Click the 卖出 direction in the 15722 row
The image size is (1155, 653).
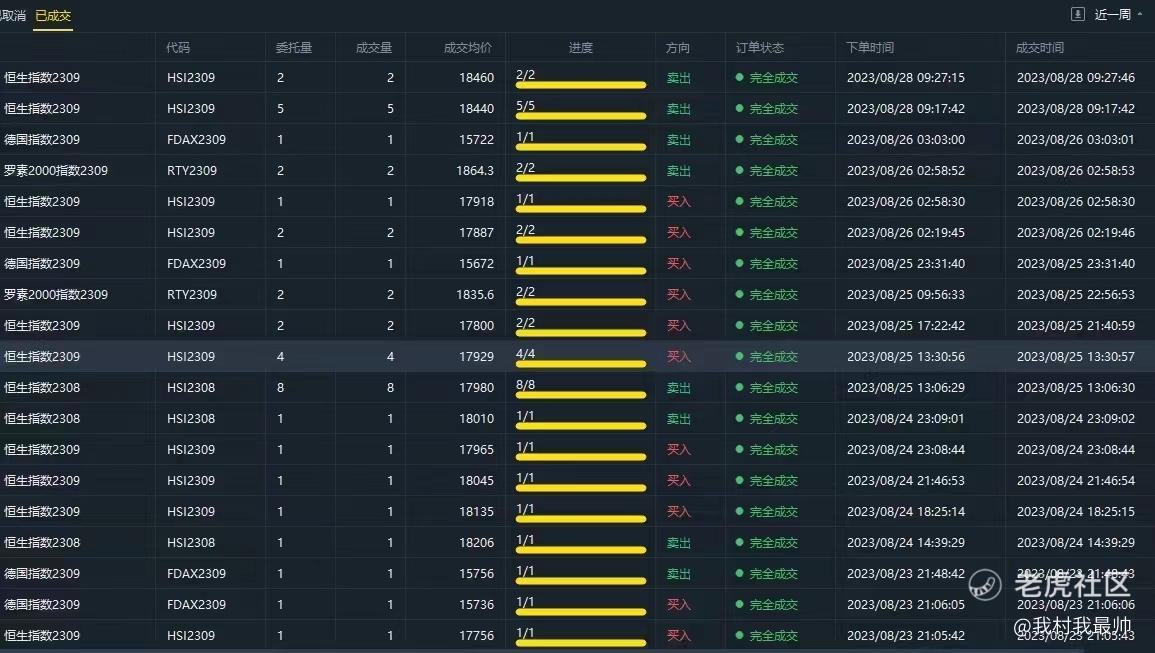coord(678,139)
